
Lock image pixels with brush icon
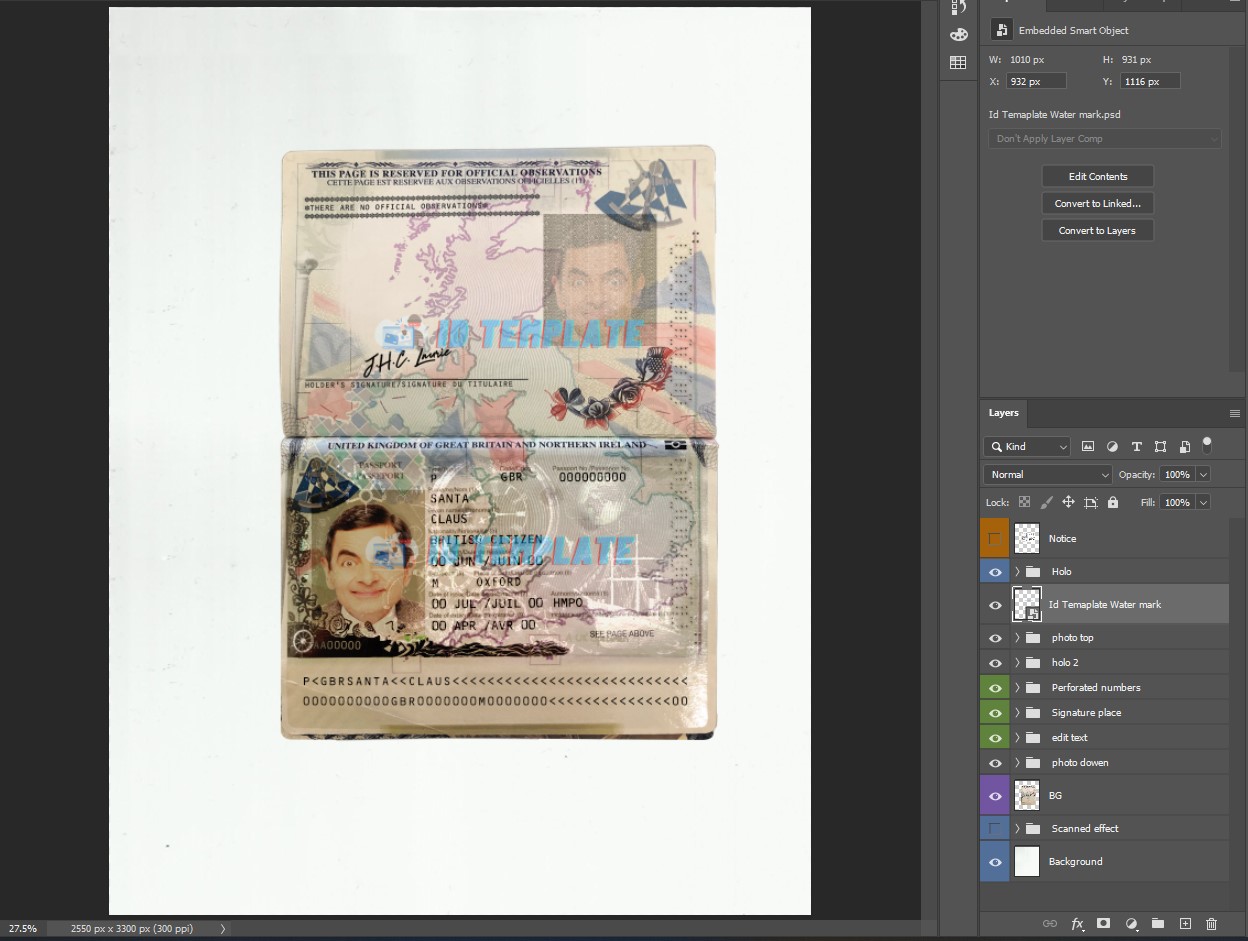point(1046,502)
